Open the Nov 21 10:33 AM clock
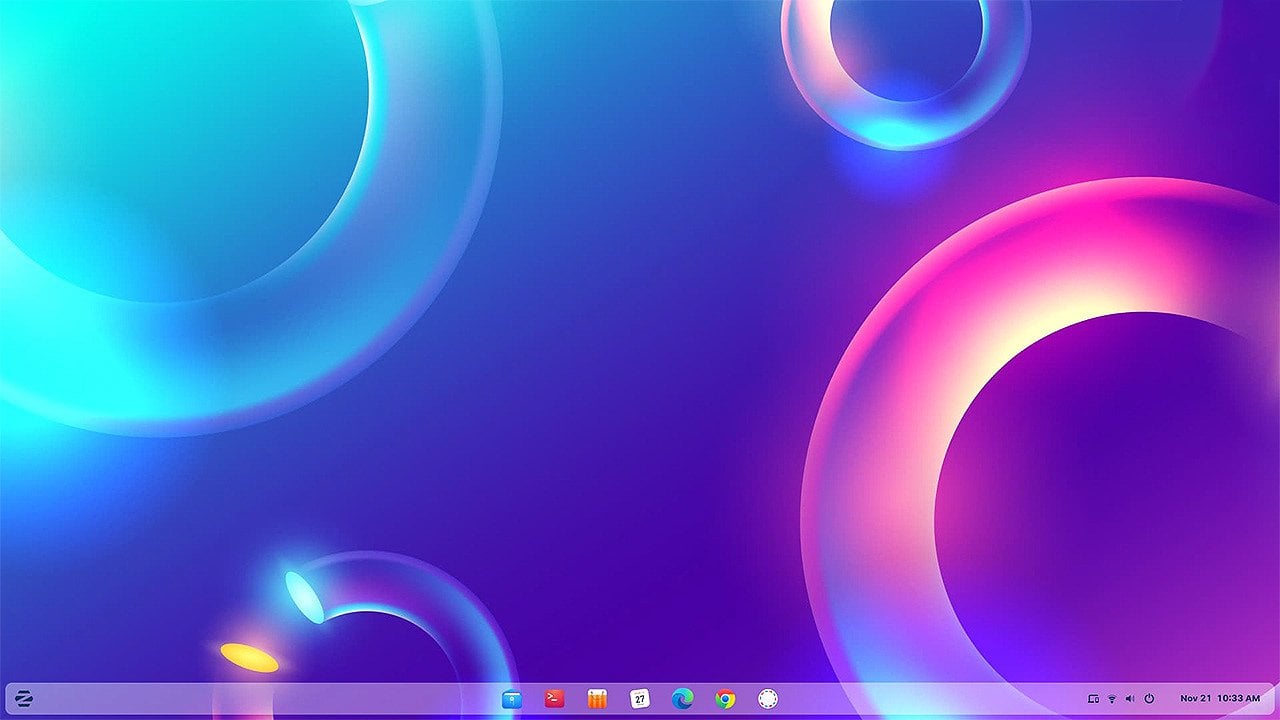 [1220, 698]
